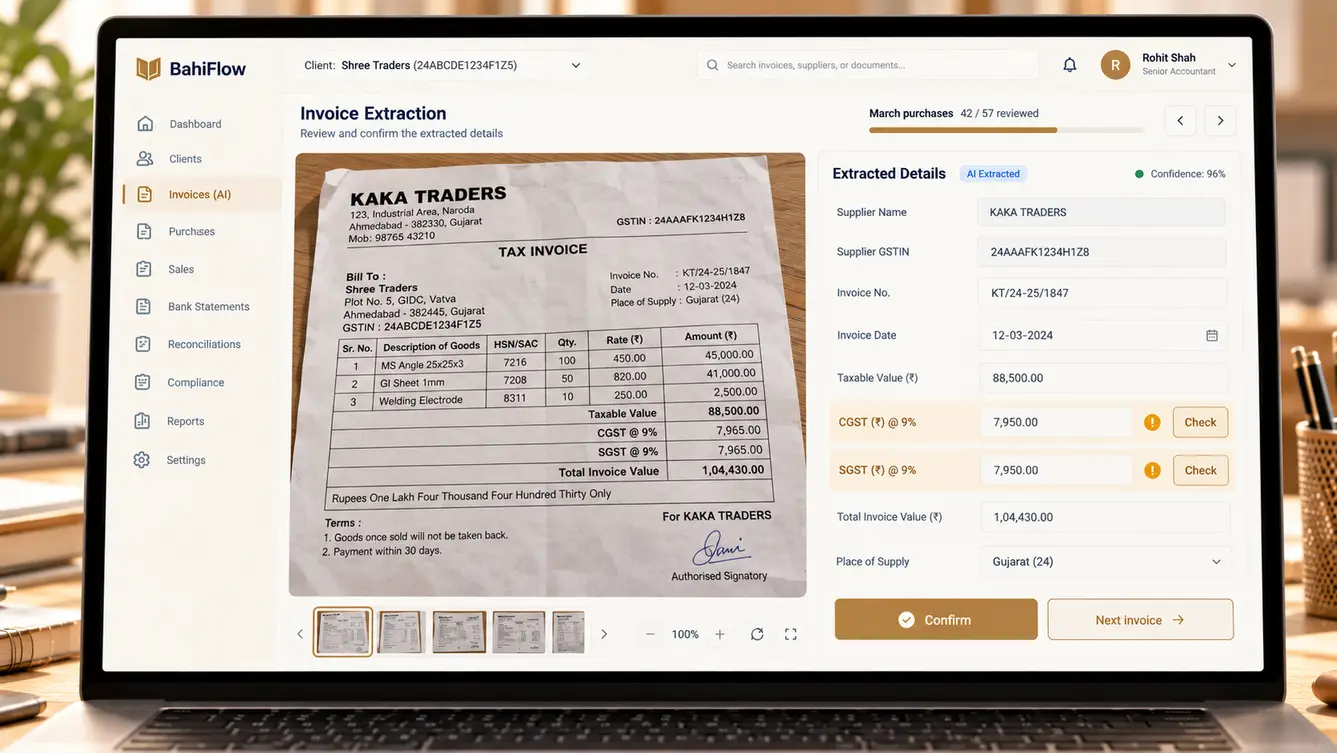The height and width of the screenshot is (753, 1337).
Task: Click the SGST warning icon
Action: tap(1152, 470)
